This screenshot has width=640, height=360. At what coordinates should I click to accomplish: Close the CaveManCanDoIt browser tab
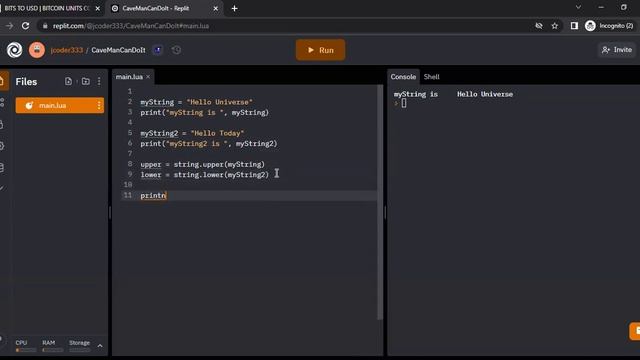(216, 8)
